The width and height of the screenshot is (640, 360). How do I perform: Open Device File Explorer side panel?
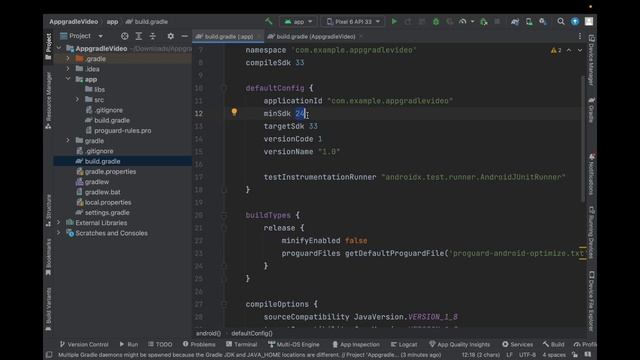591,301
